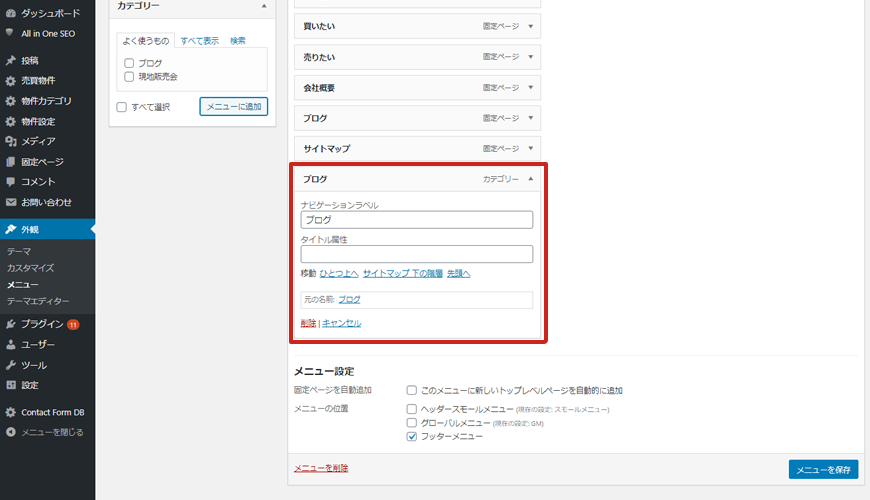Check the ブログ category checkbox

point(129,63)
